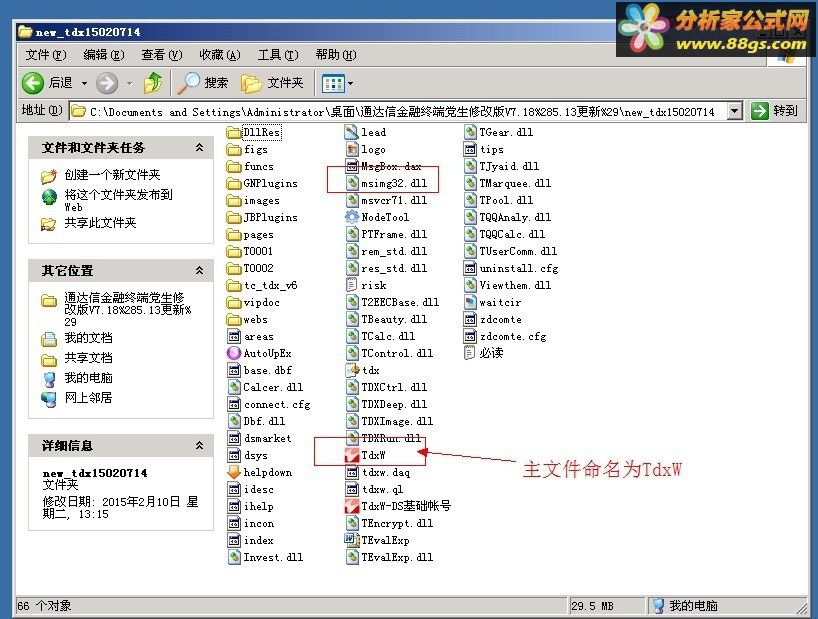
Task: Open the Search magnifier in toolbar
Action: pyautogui.click(x=188, y=83)
